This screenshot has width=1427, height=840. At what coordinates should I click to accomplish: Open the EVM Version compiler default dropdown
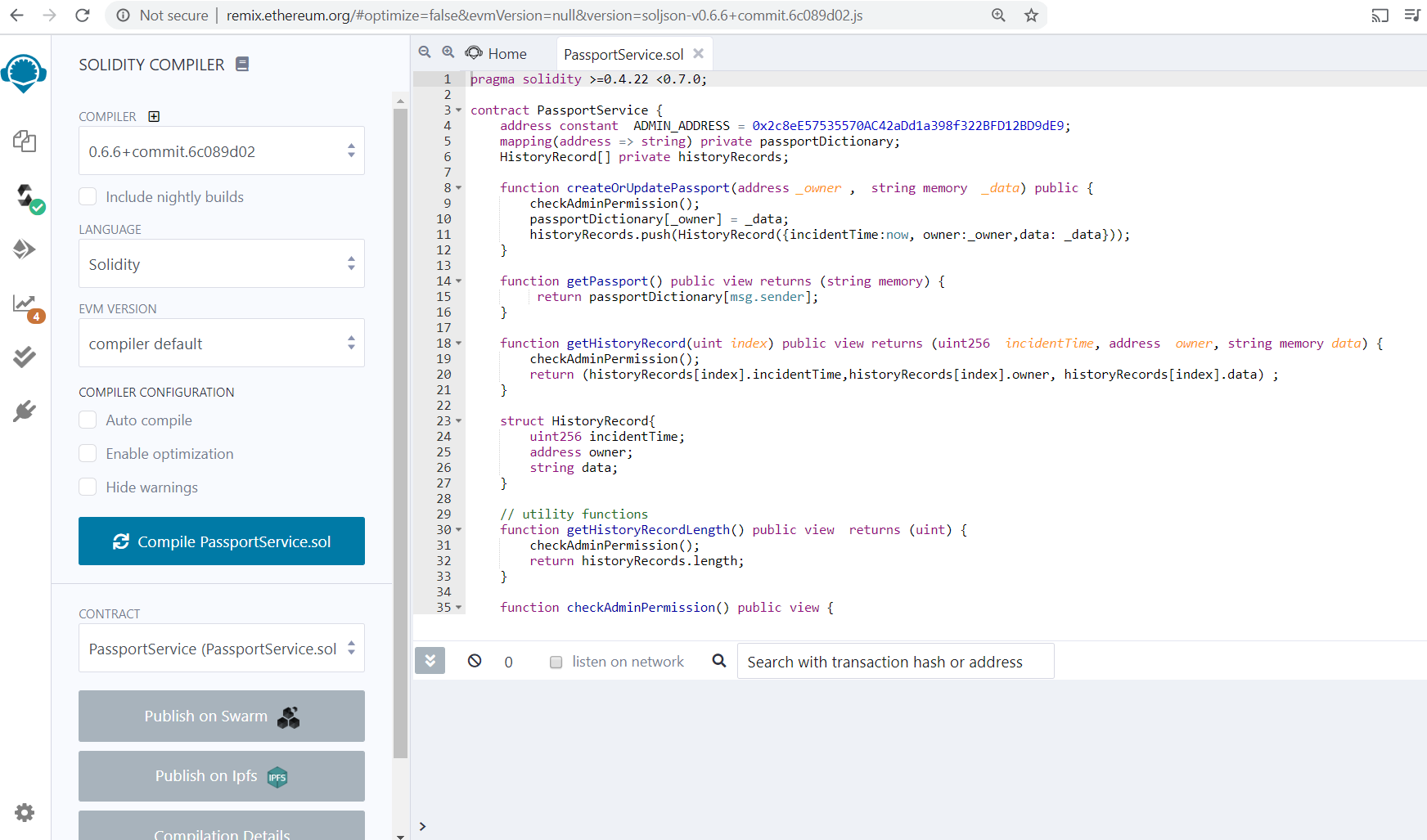click(x=221, y=344)
